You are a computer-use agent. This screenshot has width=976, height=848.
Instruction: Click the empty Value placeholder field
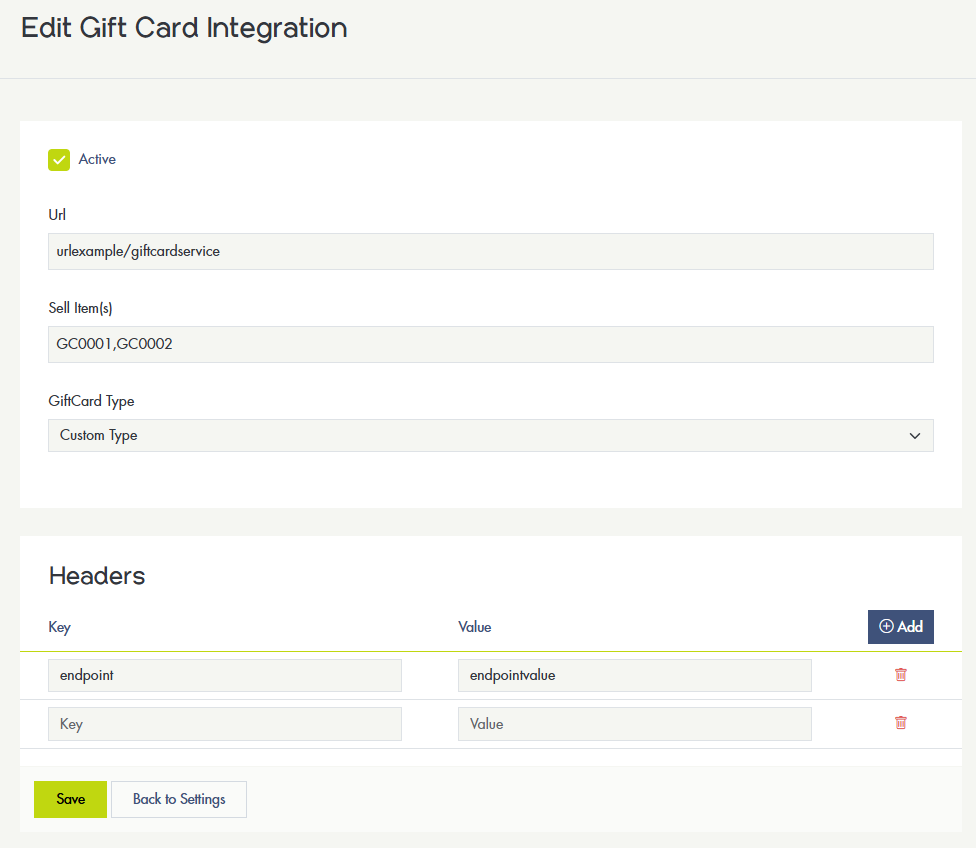click(x=634, y=724)
